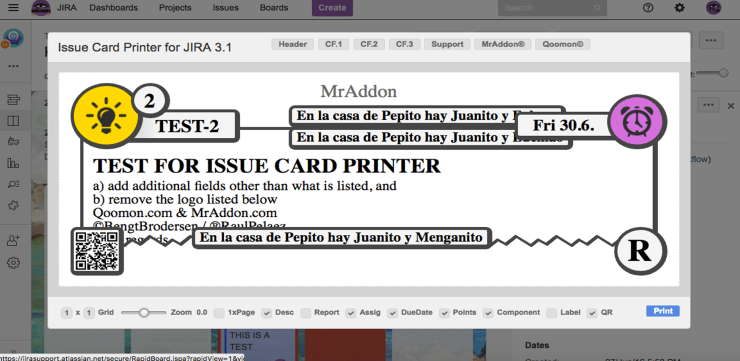Screen dimensions: 740x361
Task: Open the settings gear in the top bar
Action: (680, 8)
